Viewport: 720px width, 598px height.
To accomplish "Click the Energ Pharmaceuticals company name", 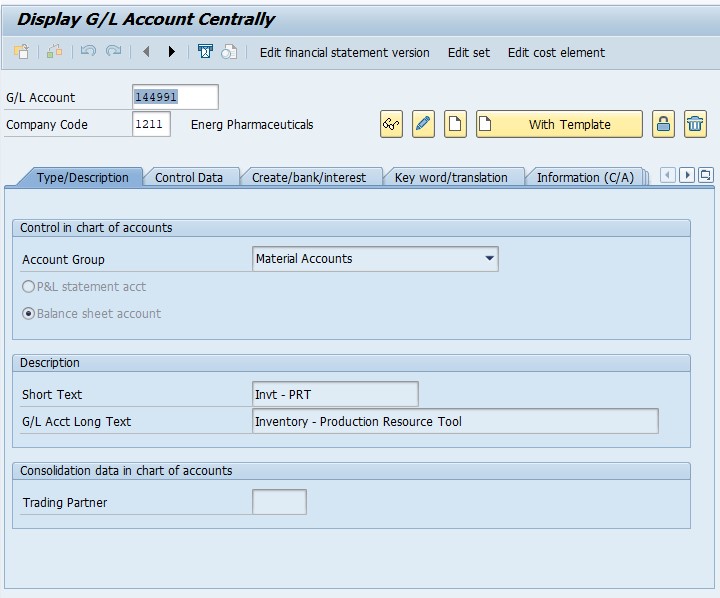I will [252, 124].
